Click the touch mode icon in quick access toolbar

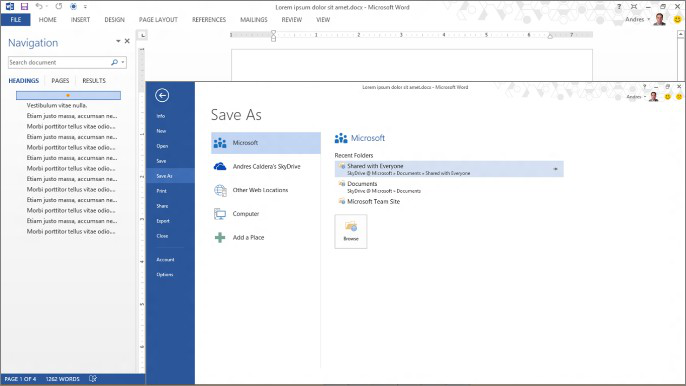(74, 7)
